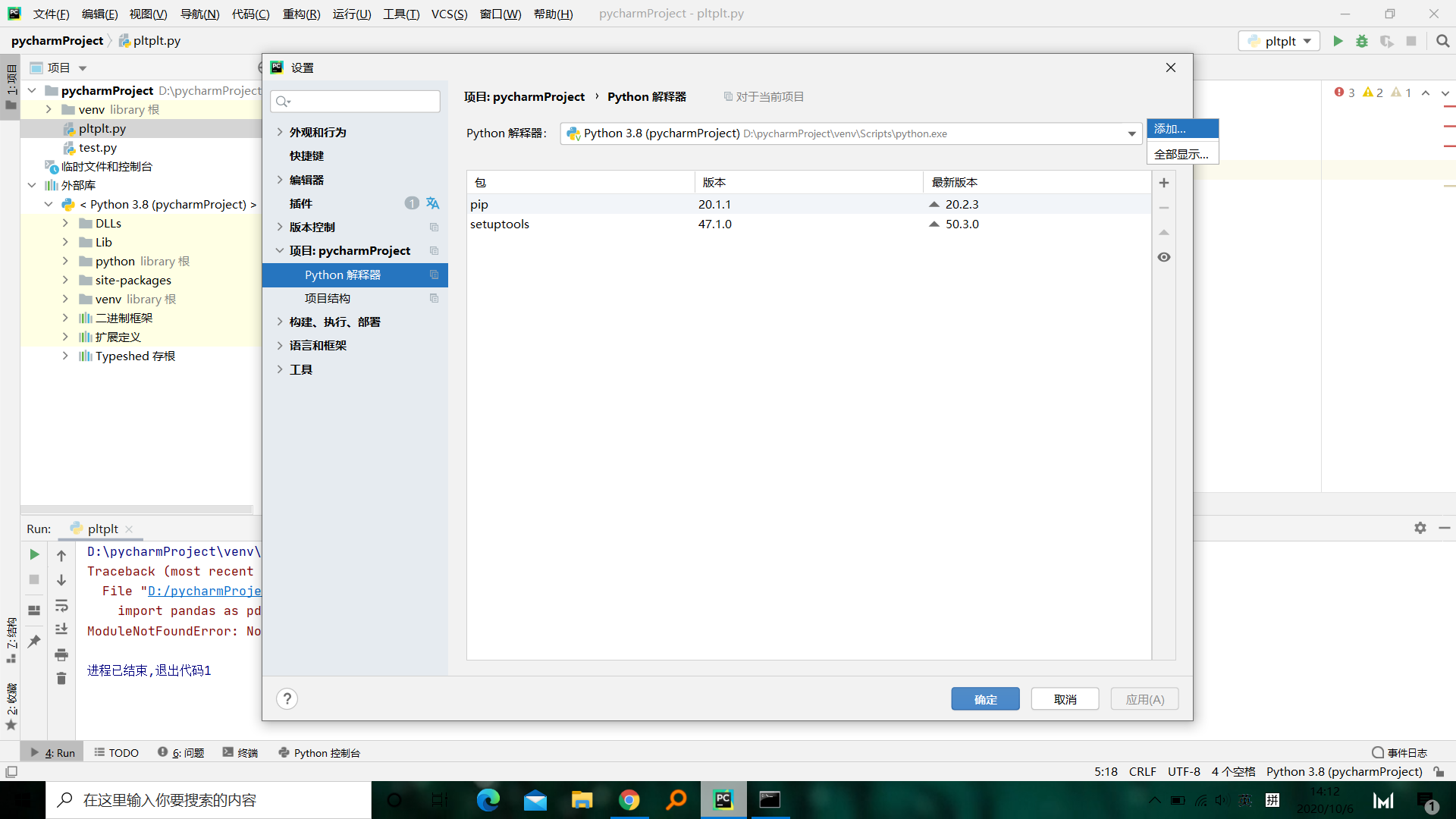Expand the site-packages library folder
The width and height of the screenshot is (1456, 819).
click(x=65, y=280)
